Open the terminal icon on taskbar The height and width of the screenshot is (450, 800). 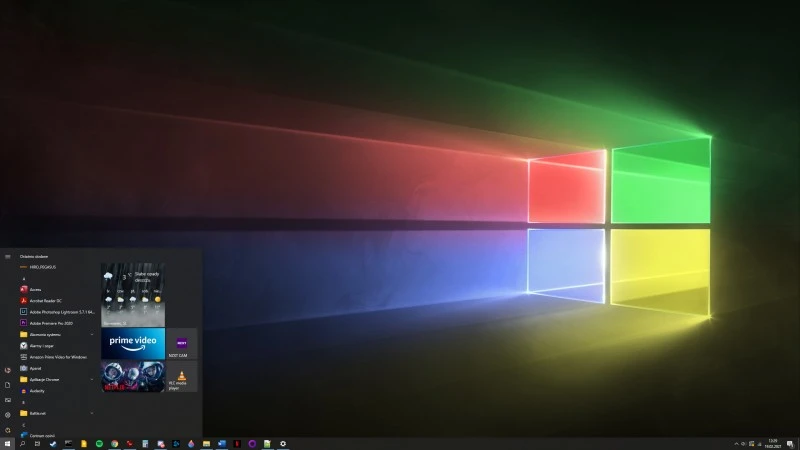[68, 444]
